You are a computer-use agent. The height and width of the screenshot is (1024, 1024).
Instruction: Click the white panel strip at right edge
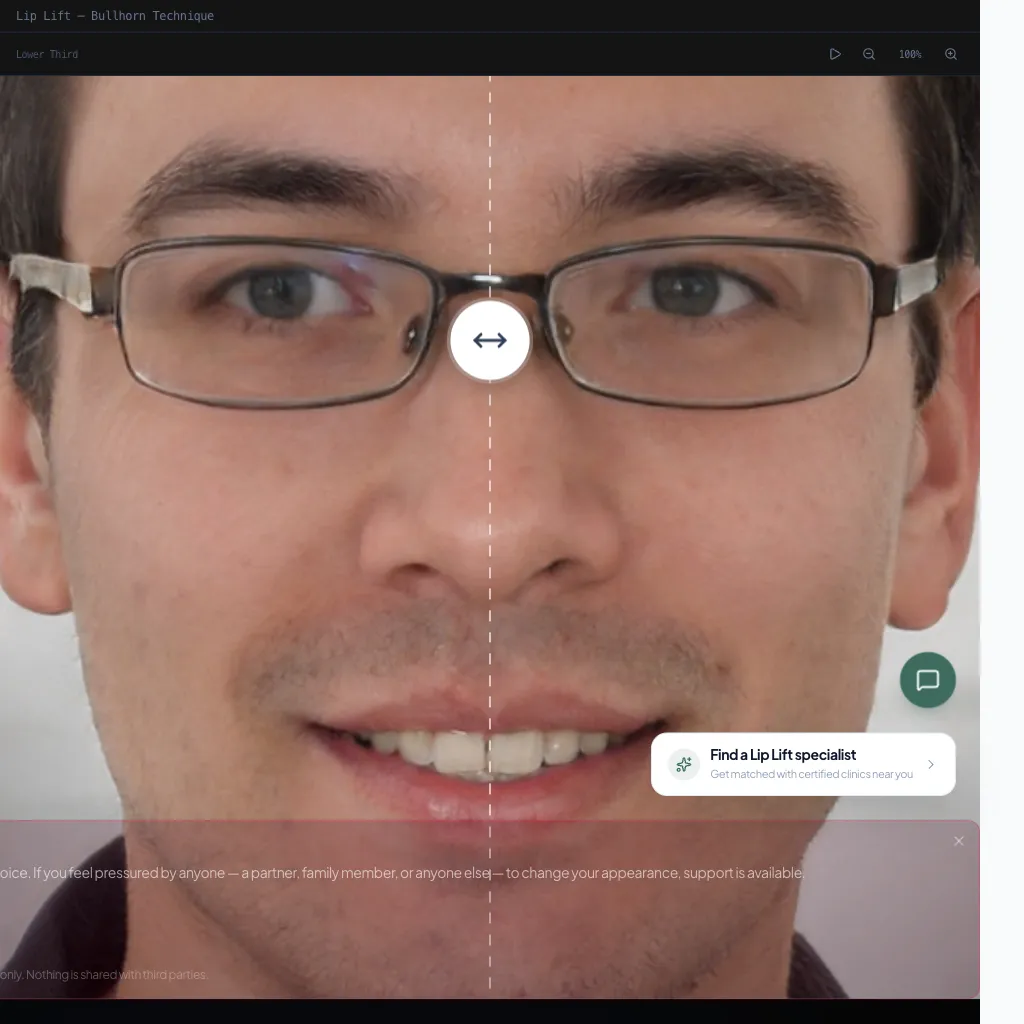(1002, 500)
